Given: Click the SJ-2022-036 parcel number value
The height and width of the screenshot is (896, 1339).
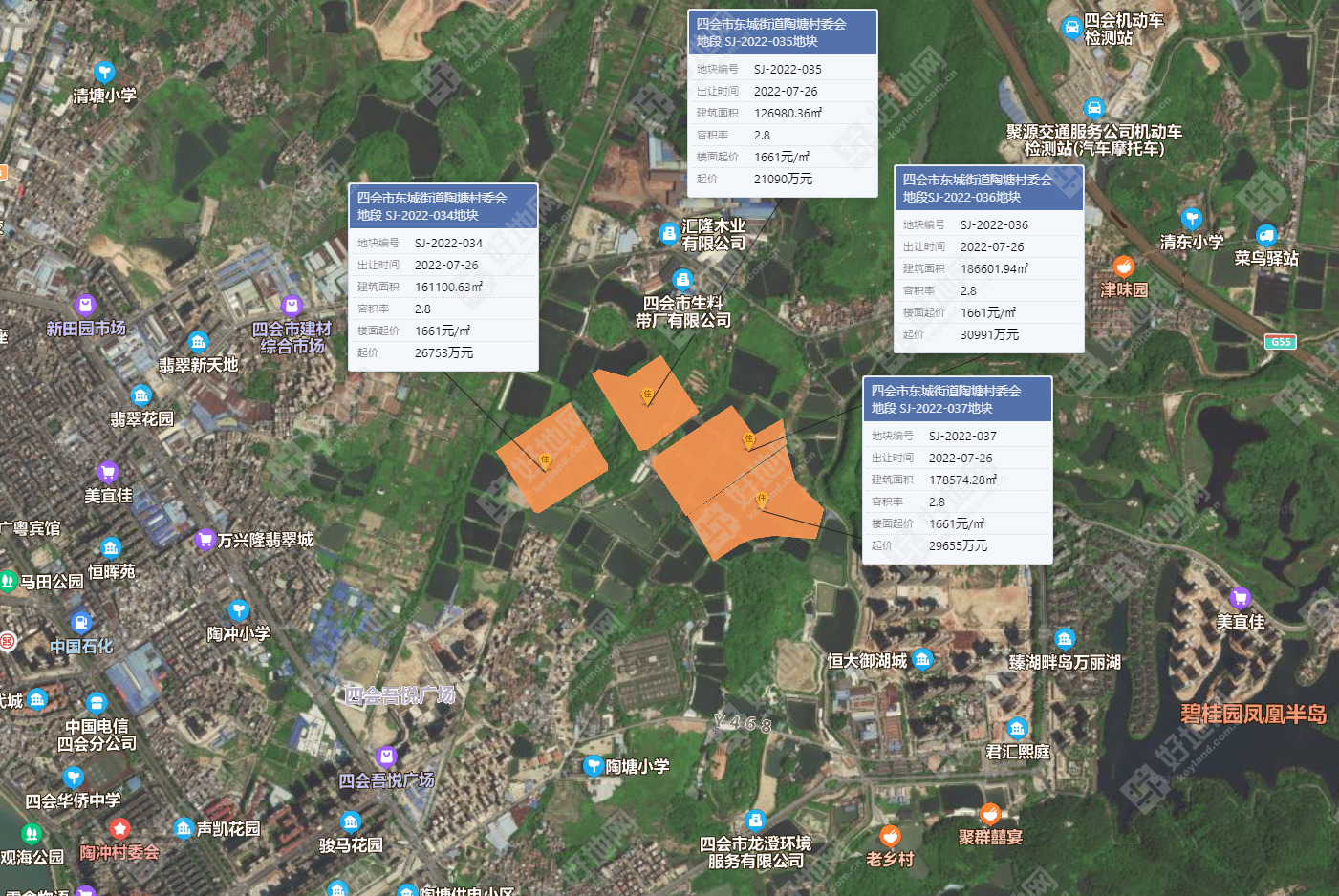Looking at the screenshot, I should pos(994,224).
